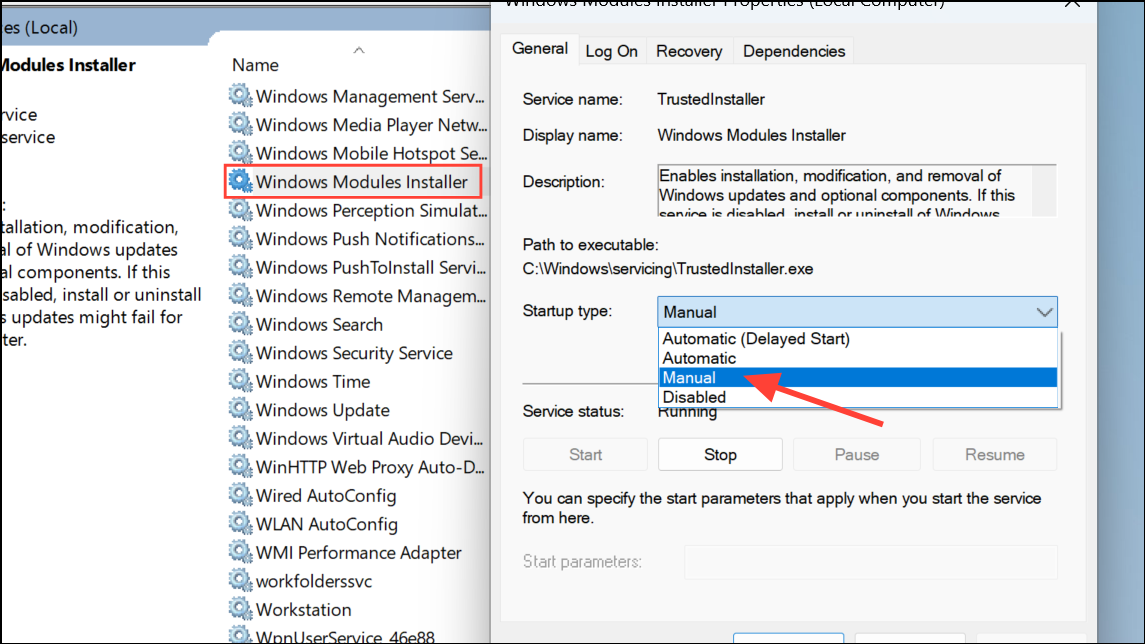Select Windows Security Service row text
The height and width of the screenshot is (644, 1145).
[x=354, y=353]
